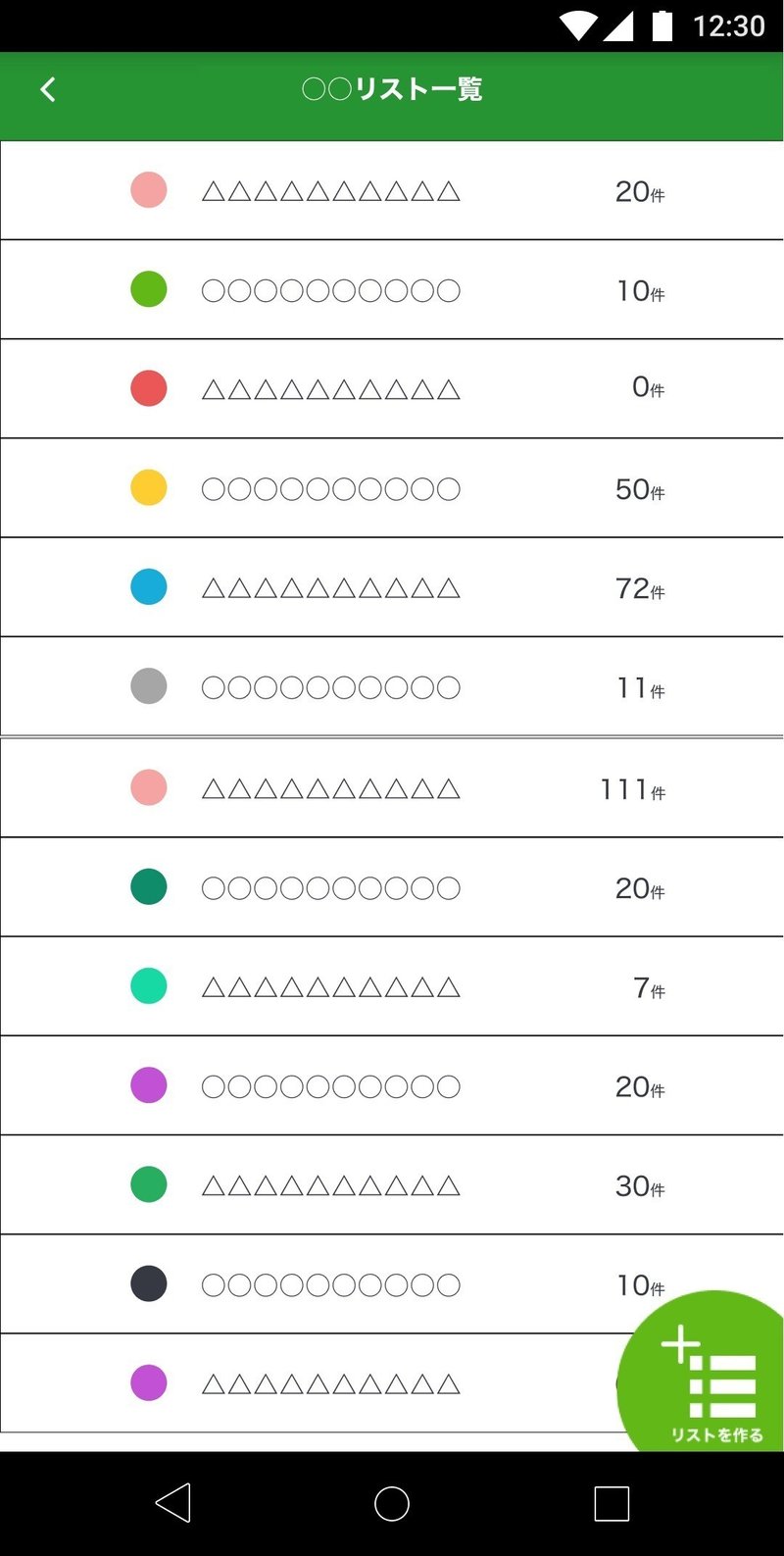Tap the battery status icon

pos(662,25)
